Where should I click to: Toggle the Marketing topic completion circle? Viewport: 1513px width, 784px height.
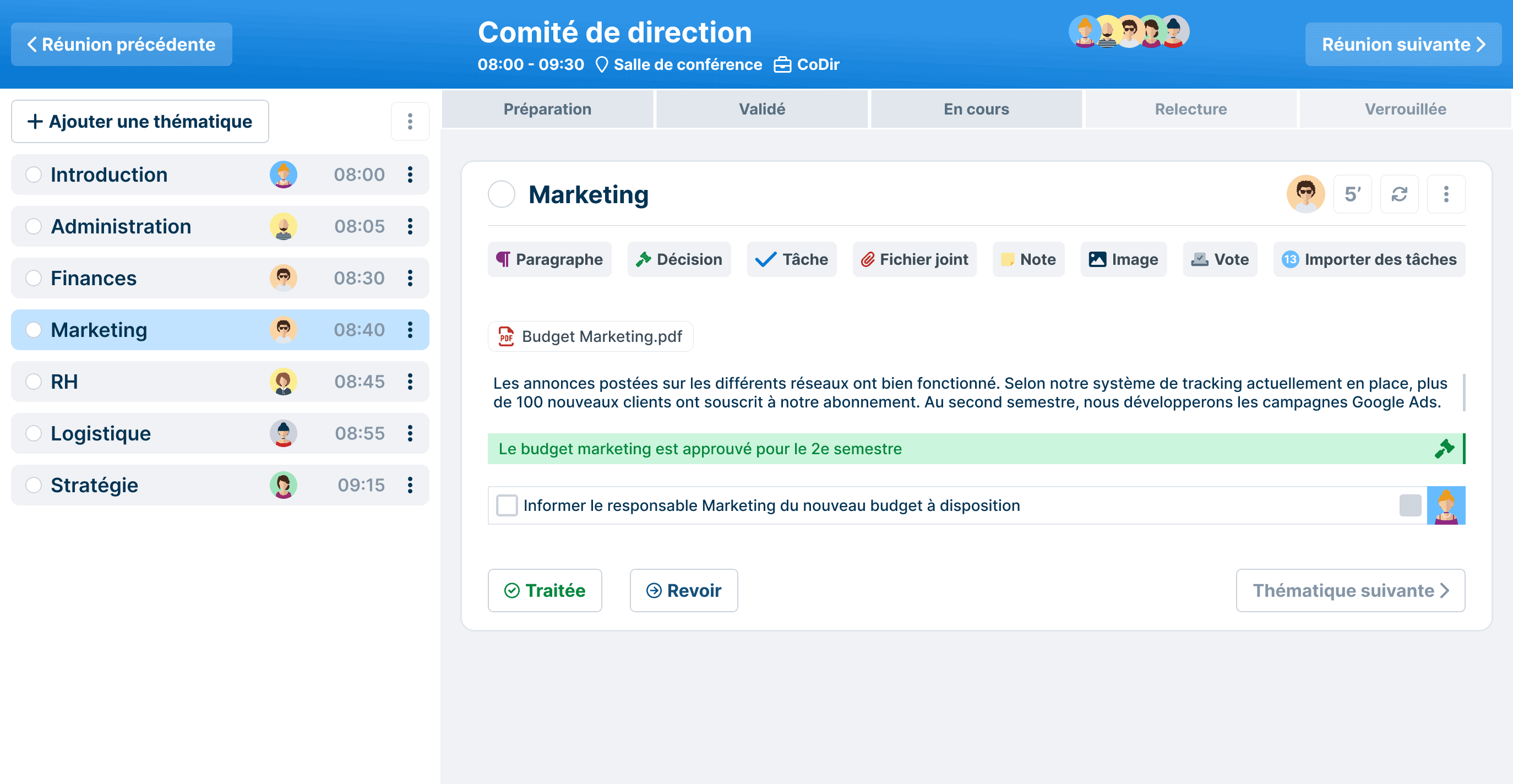(x=501, y=194)
